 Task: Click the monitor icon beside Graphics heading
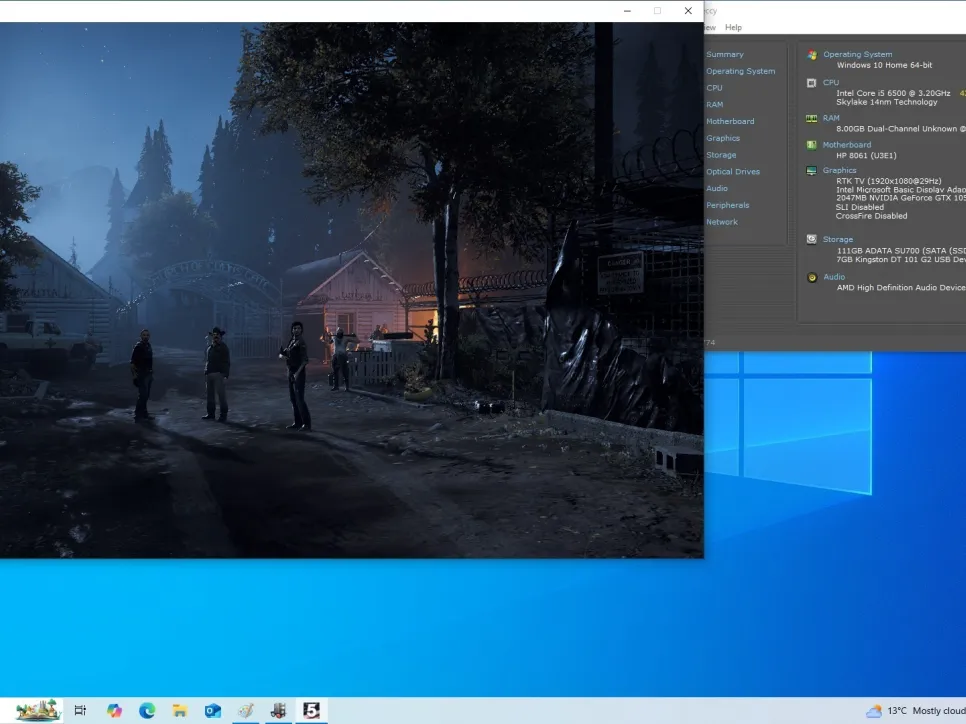coord(812,171)
